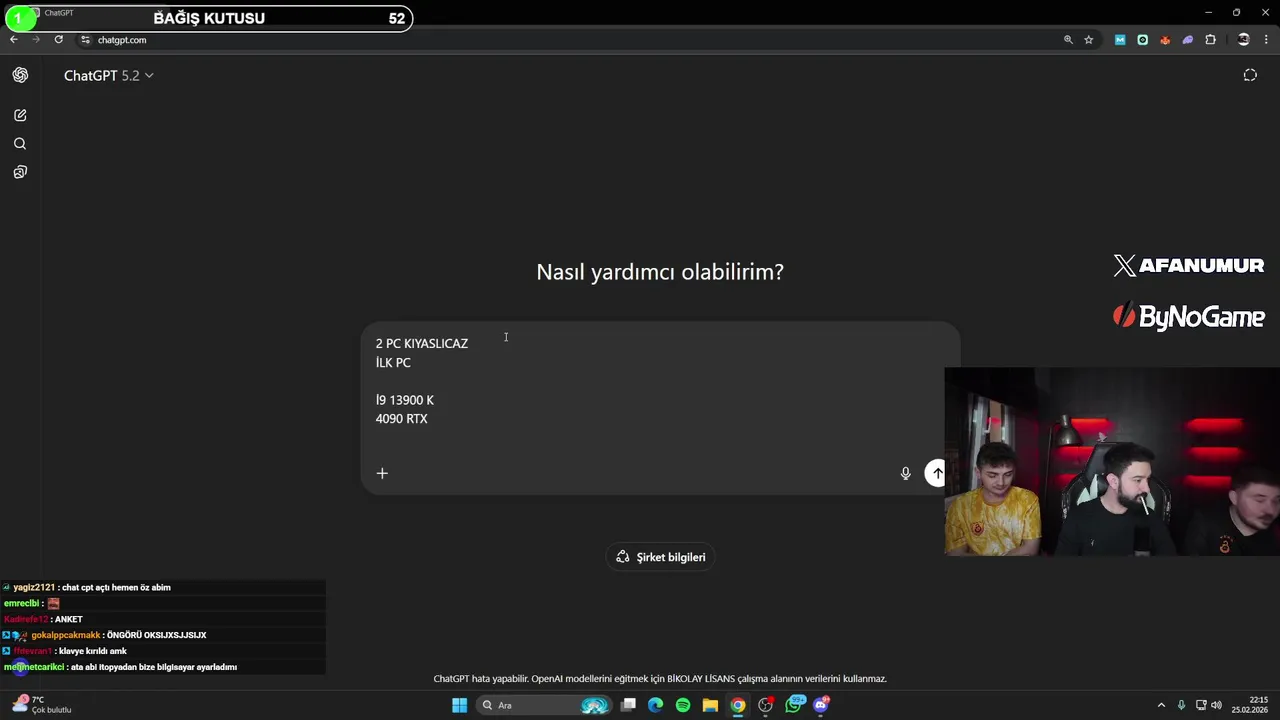Click the plus attach button in prompt box
Viewport: 1280px width, 720px height.
[382, 473]
